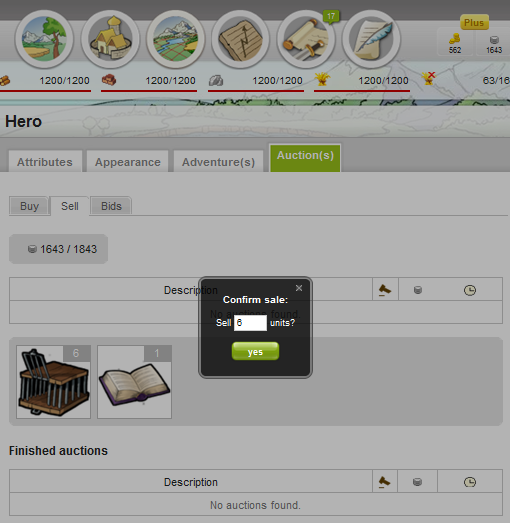Click the silver balance 1643 at top
510x523 pixels.
[x=494, y=44]
